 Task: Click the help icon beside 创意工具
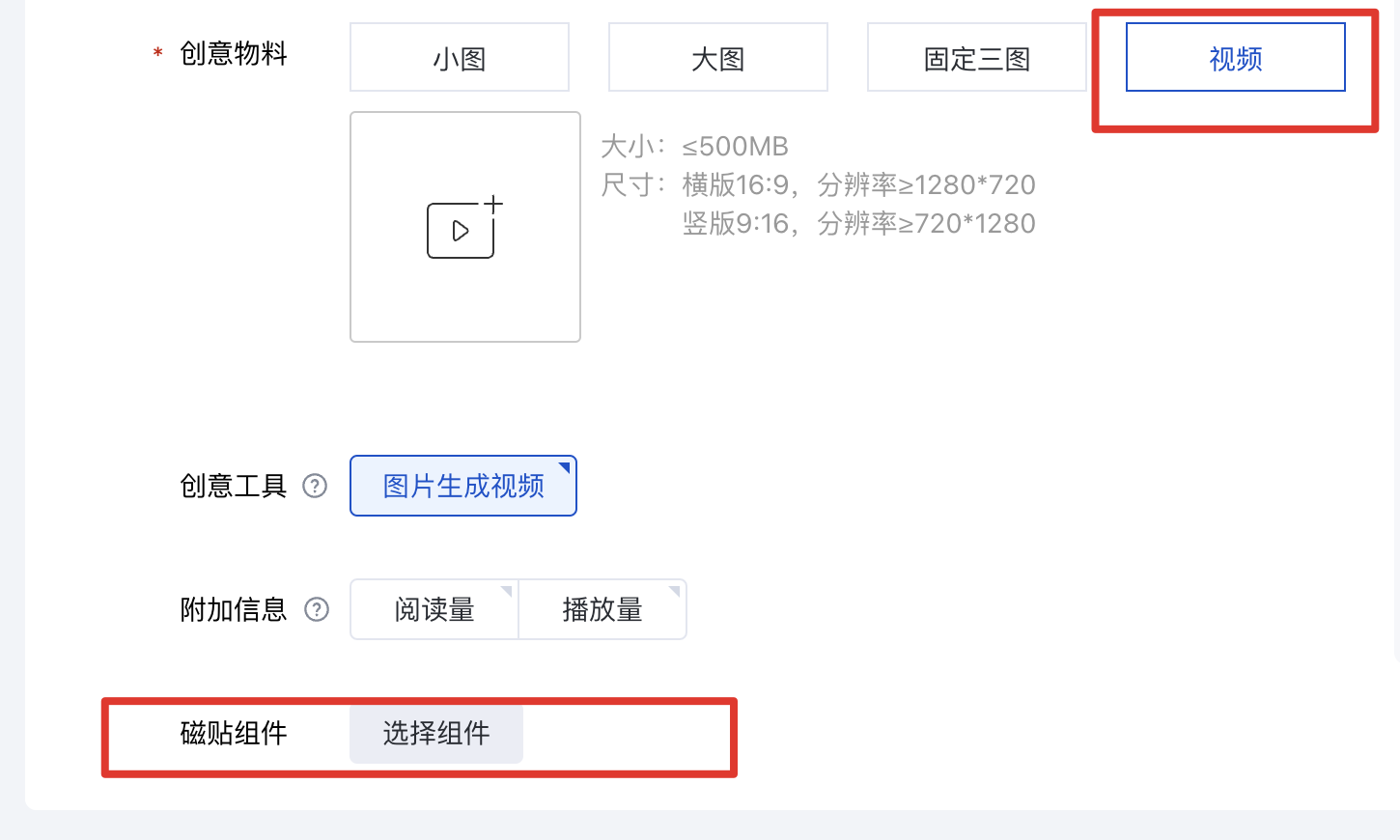click(x=315, y=486)
